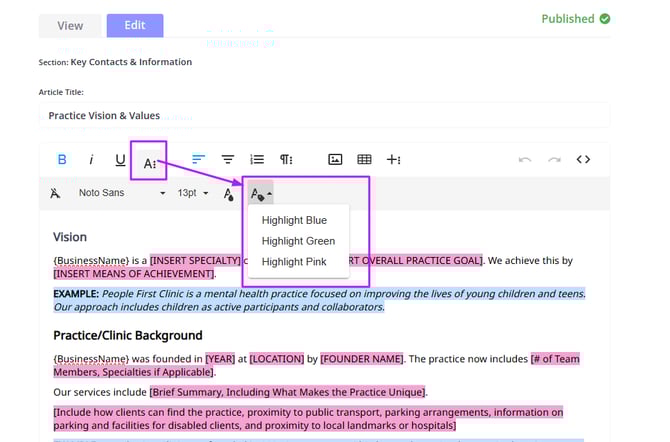The image size is (670, 442).
Task: Choose Highlight Pink option
Action: click(294, 262)
